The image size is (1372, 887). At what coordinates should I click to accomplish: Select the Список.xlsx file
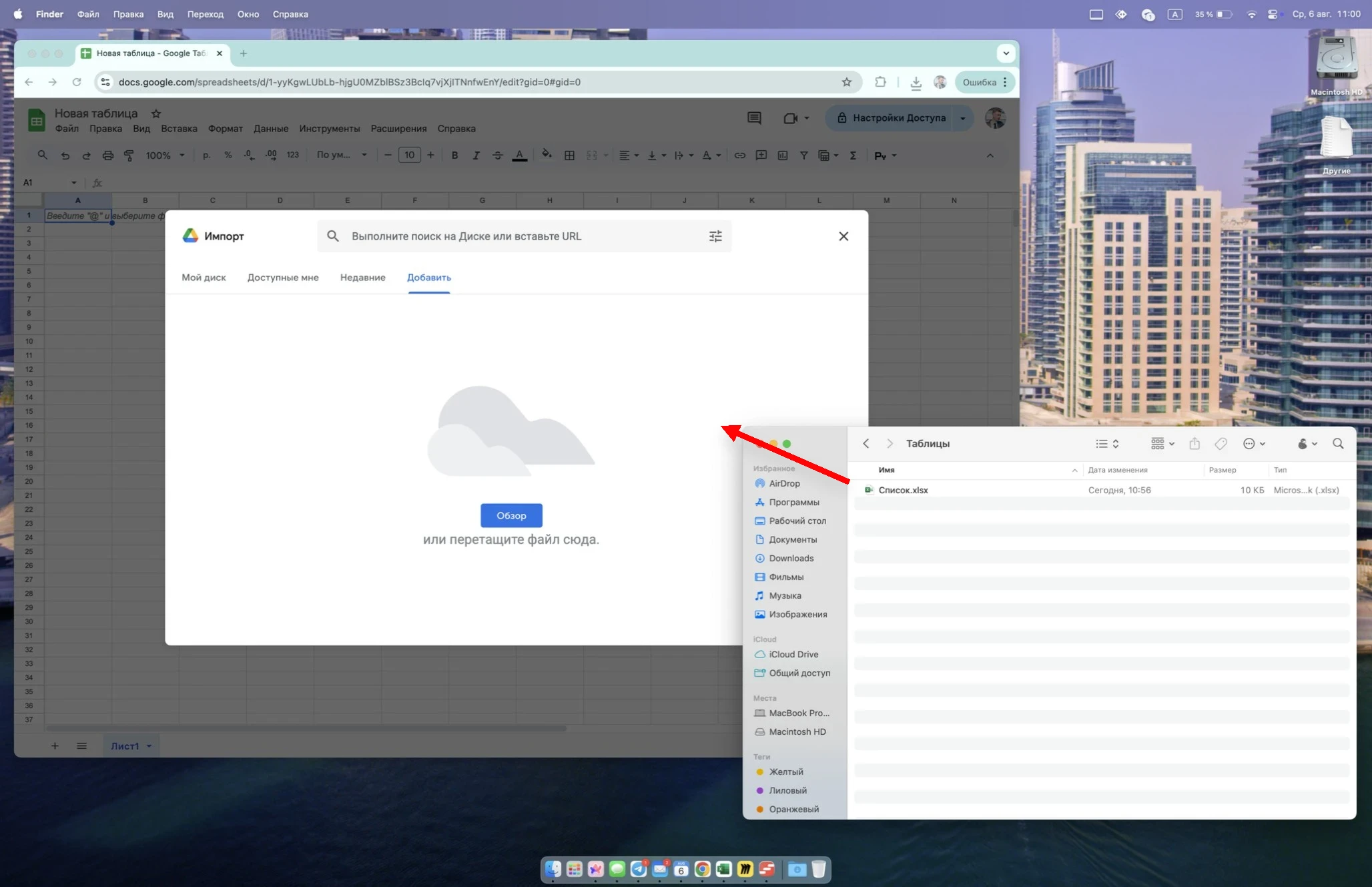pos(903,490)
